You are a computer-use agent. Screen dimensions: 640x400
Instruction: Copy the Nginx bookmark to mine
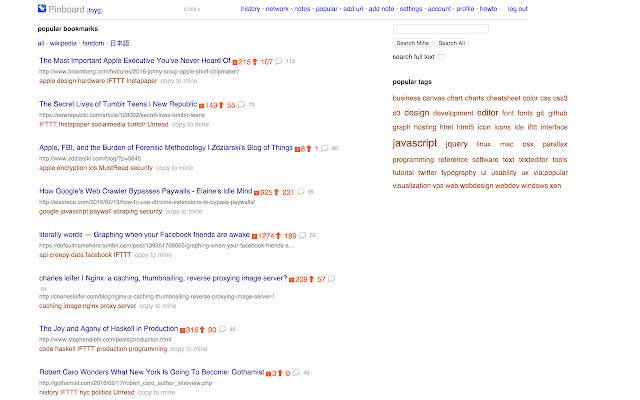click(x=158, y=306)
